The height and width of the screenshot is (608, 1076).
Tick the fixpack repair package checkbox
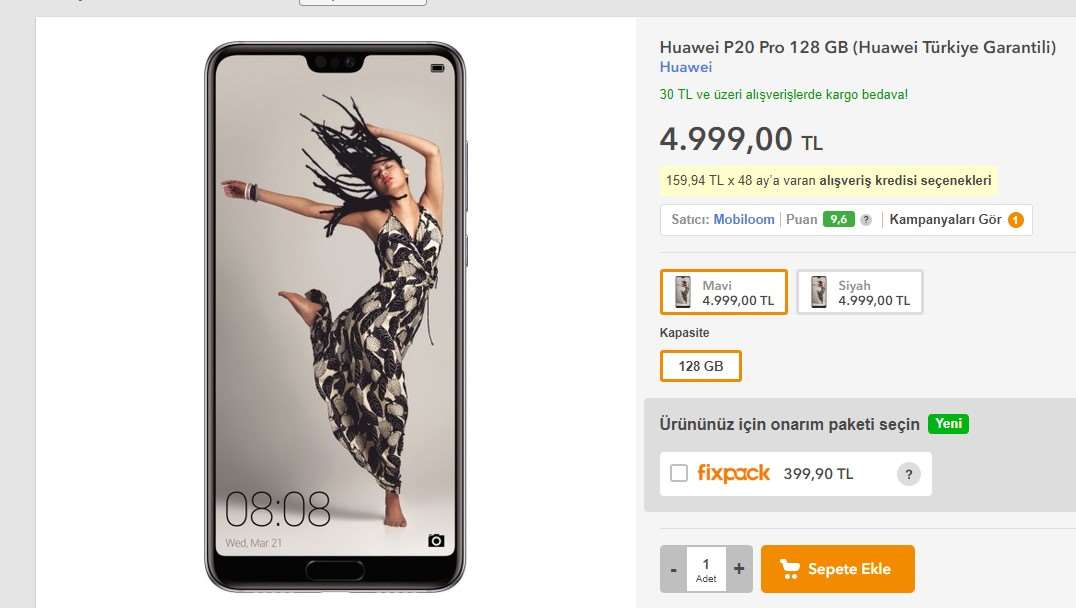pyautogui.click(x=679, y=473)
